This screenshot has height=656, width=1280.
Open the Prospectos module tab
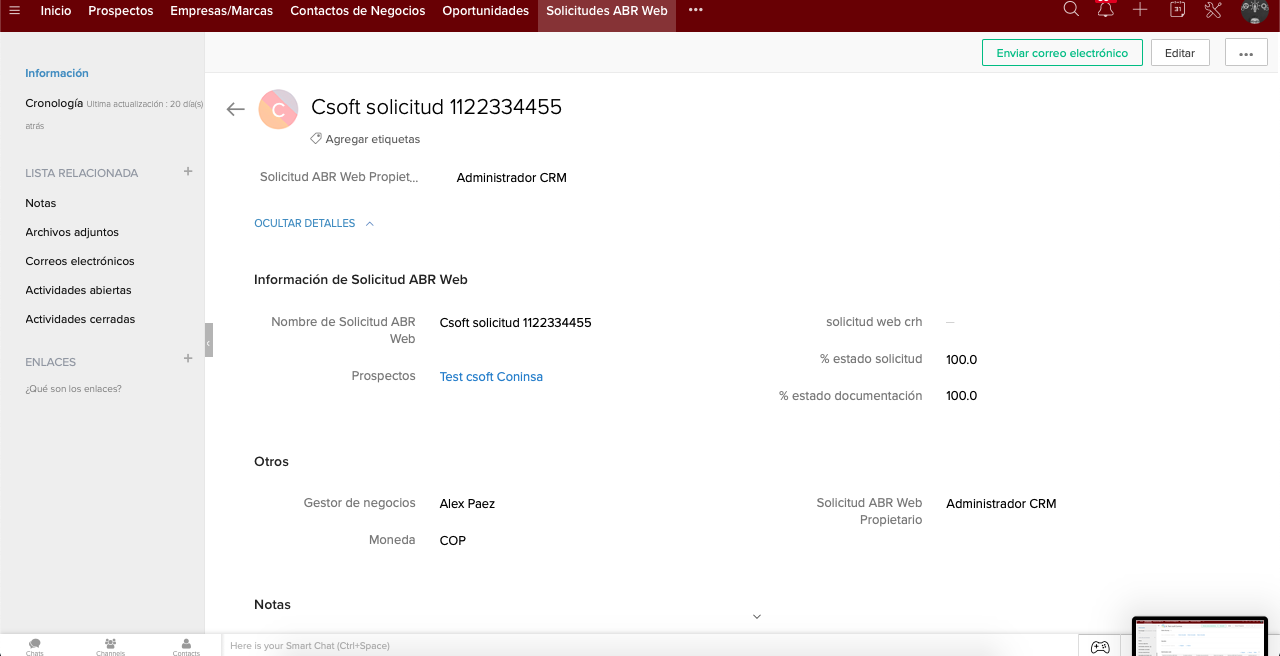(120, 11)
